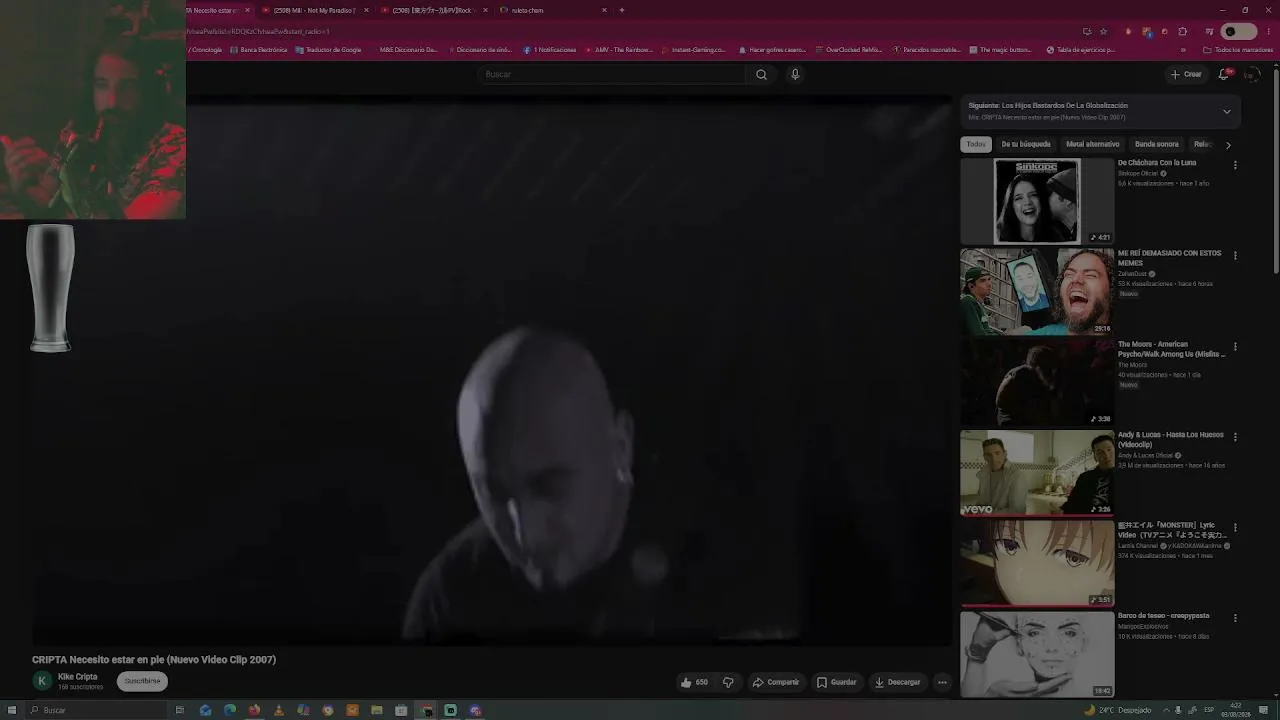Image resolution: width=1280 pixels, height=720 pixels.
Task: Open options for The Moors video
Action: tap(1235, 347)
